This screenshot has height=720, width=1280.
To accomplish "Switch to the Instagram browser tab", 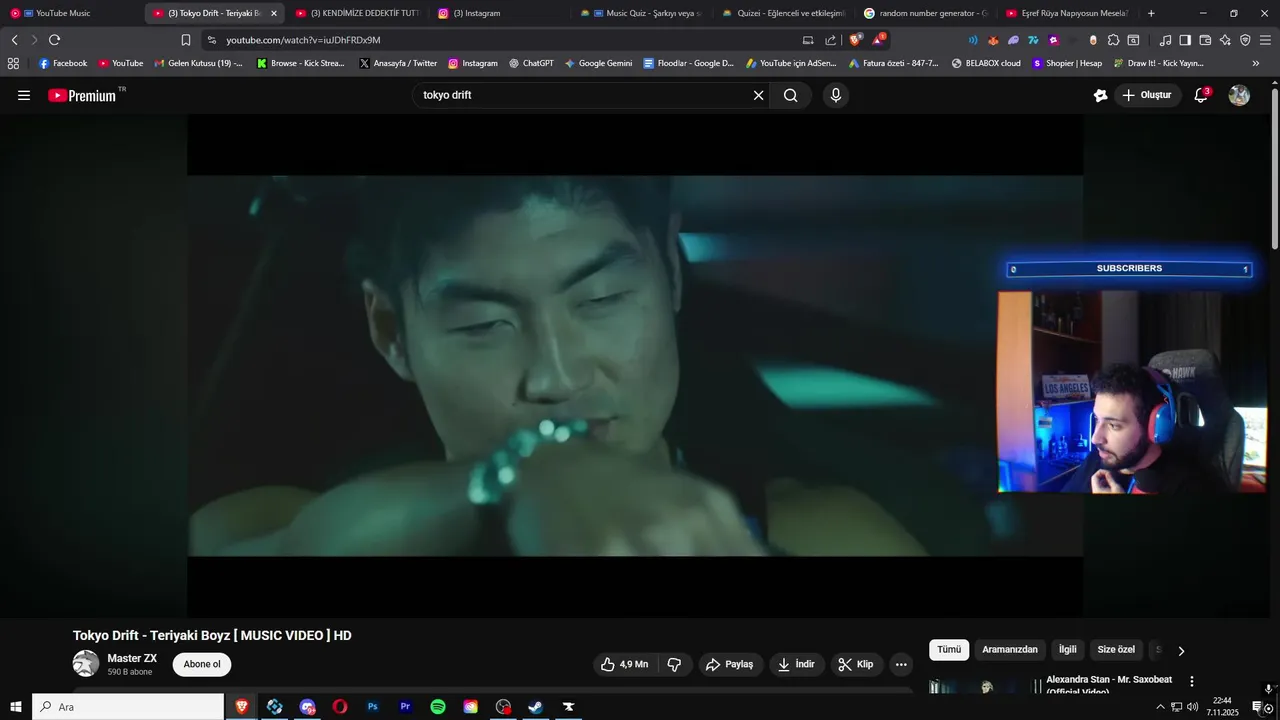I will pyautogui.click(x=500, y=13).
